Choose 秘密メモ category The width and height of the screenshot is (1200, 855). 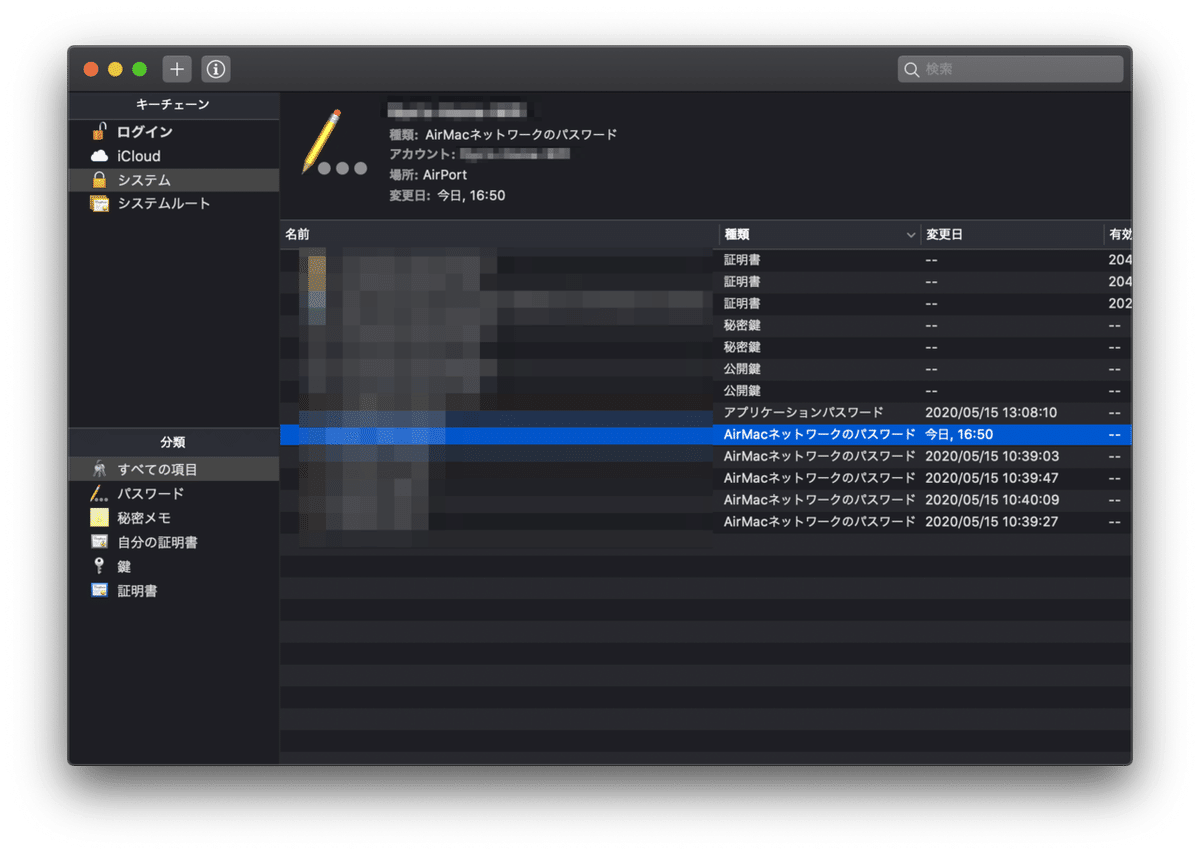pyautogui.click(x=173, y=518)
